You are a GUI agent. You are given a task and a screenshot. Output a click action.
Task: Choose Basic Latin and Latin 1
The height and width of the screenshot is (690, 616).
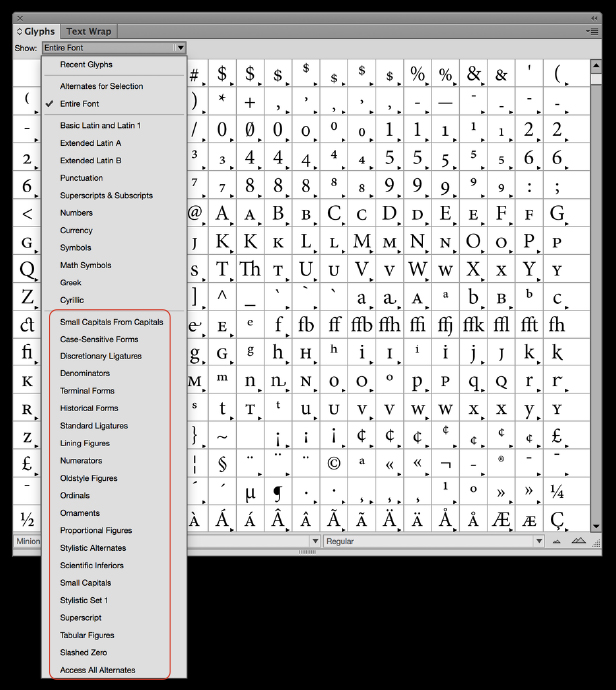point(114,125)
